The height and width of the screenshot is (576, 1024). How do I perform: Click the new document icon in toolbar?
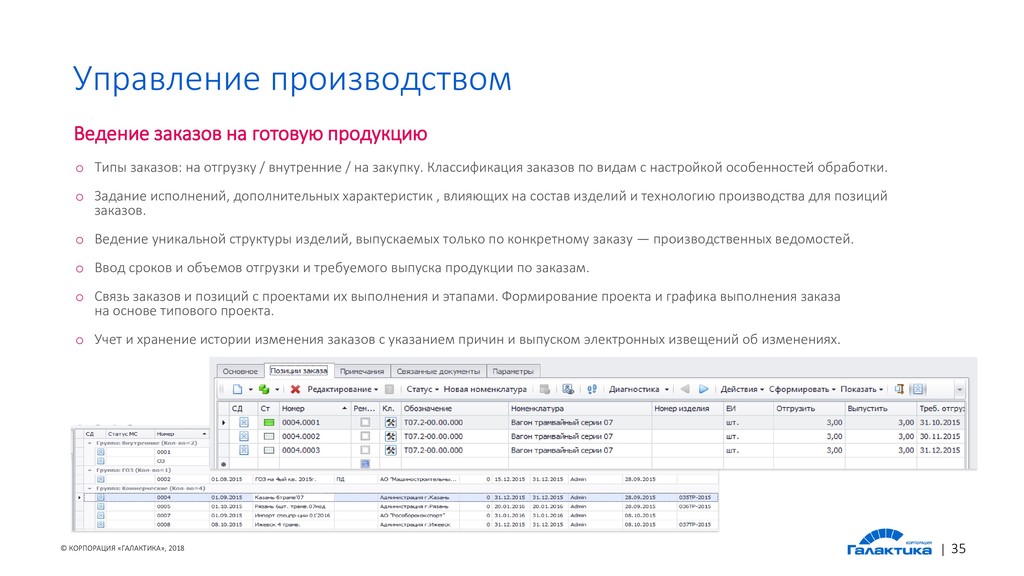tap(237, 389)
